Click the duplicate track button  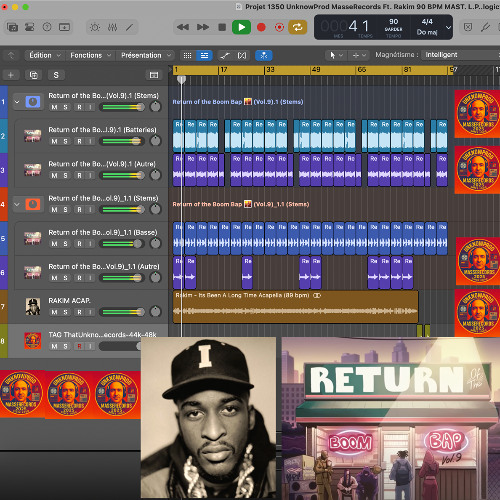point(34,75)
